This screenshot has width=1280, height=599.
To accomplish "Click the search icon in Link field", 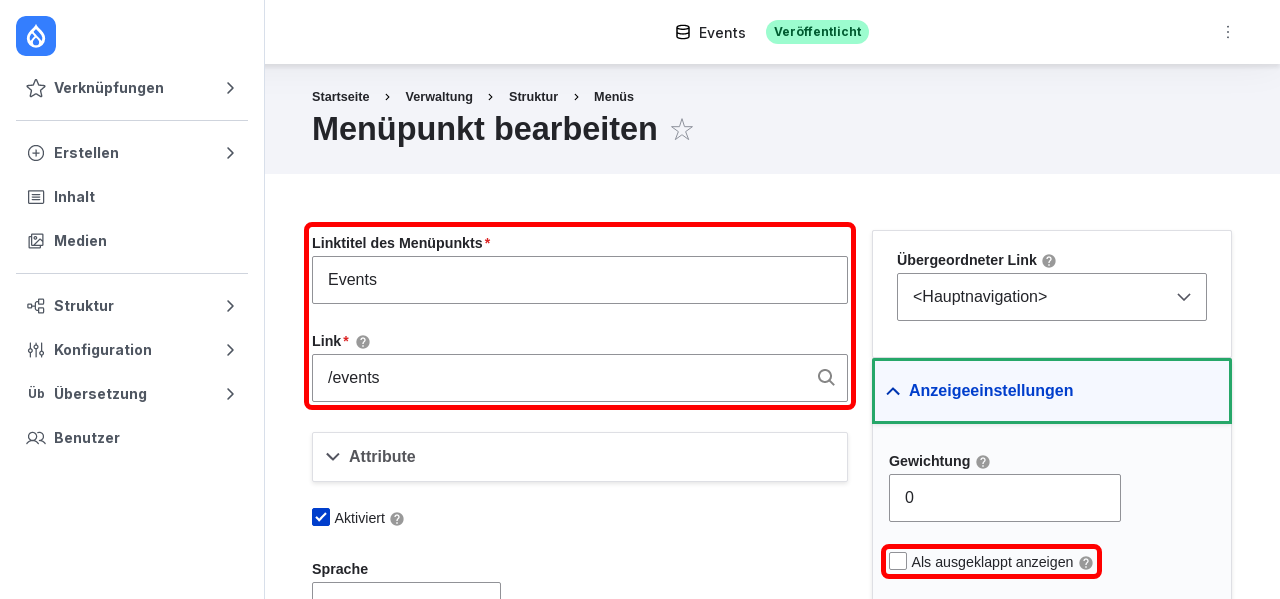I will tap(826, 378).
